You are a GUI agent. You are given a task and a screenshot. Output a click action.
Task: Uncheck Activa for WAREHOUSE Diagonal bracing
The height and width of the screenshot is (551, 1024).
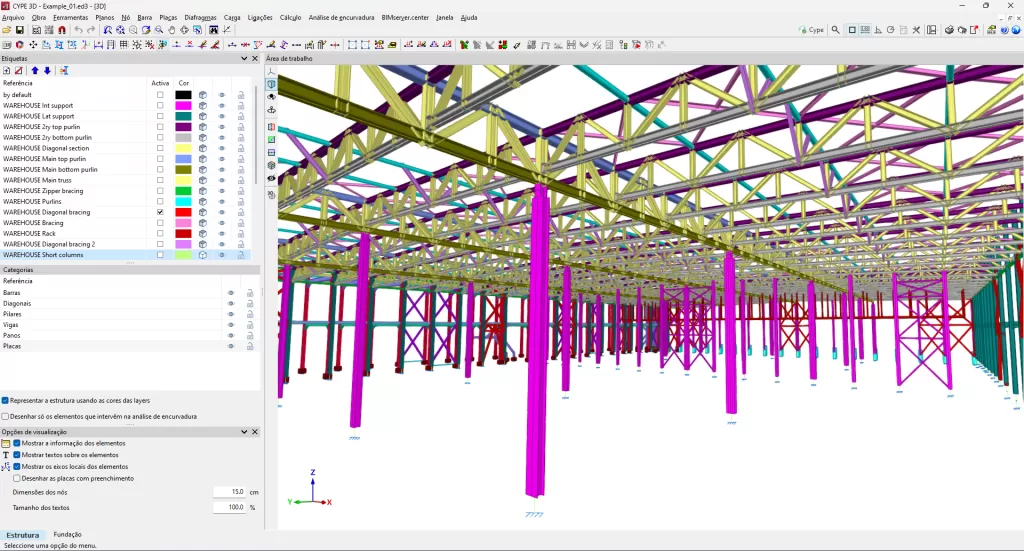[160, 213]
